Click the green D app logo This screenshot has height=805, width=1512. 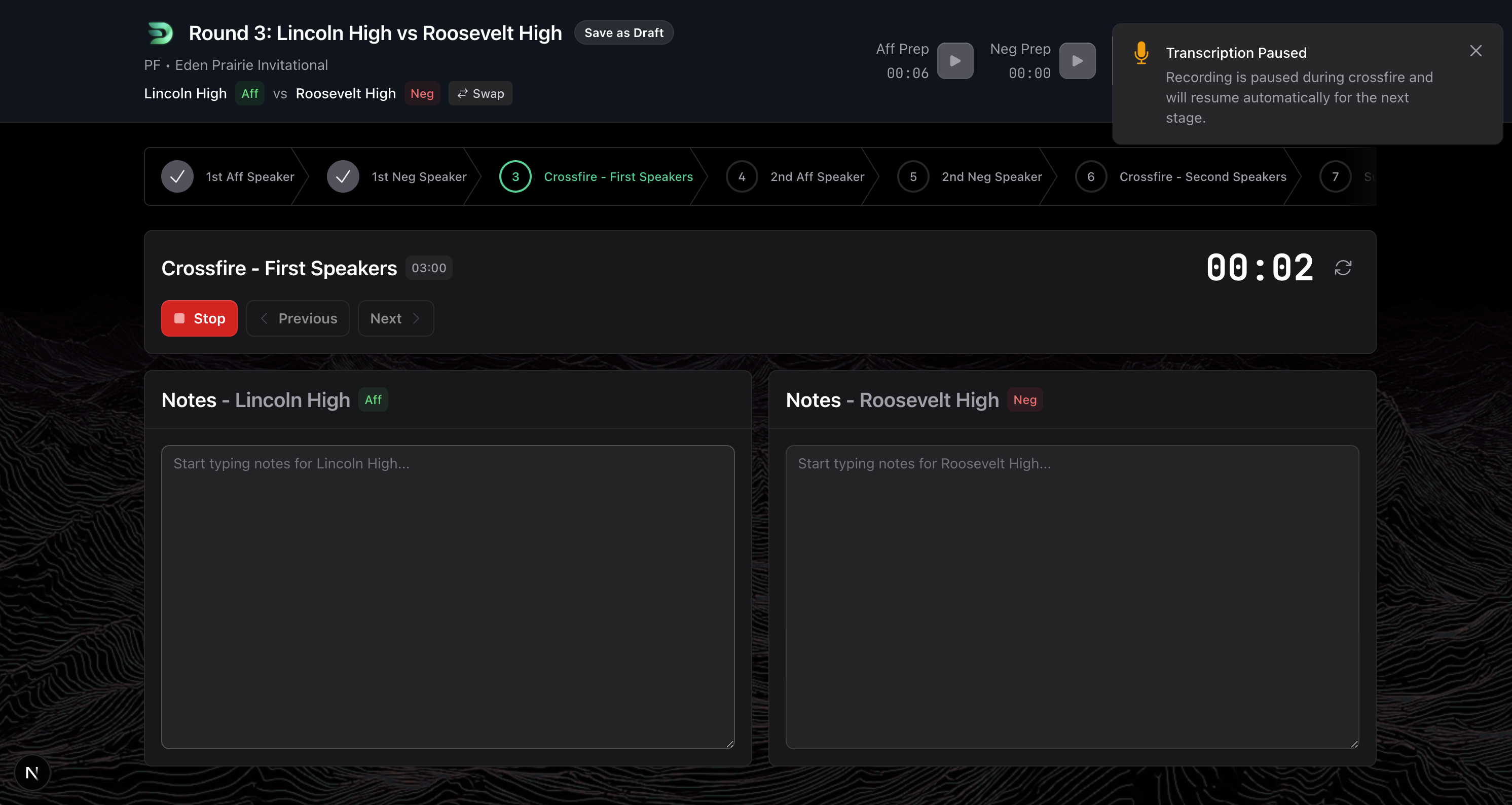pos(160,33)
